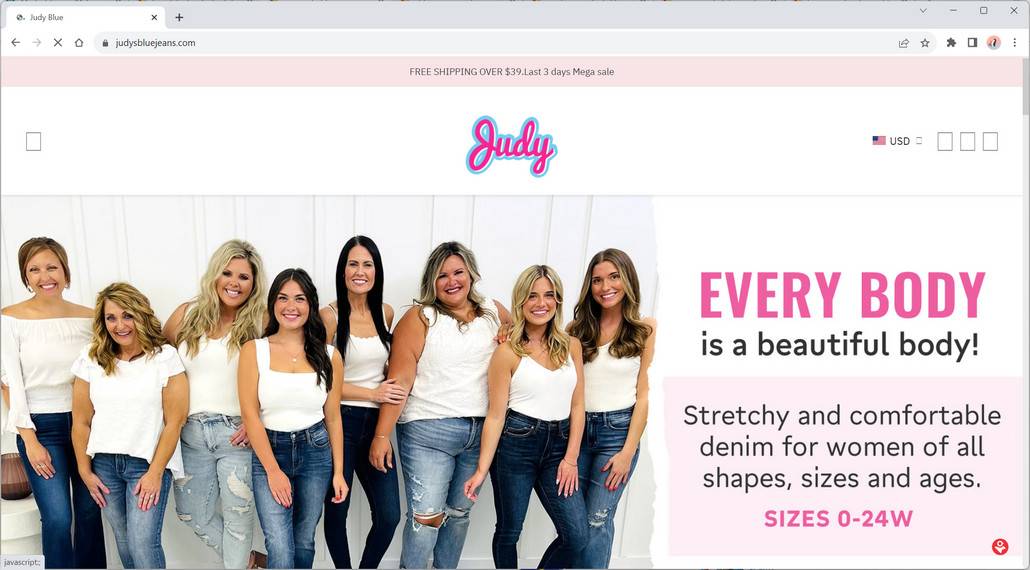Open the site hamburger menu placeholder icon

(34, 141)
